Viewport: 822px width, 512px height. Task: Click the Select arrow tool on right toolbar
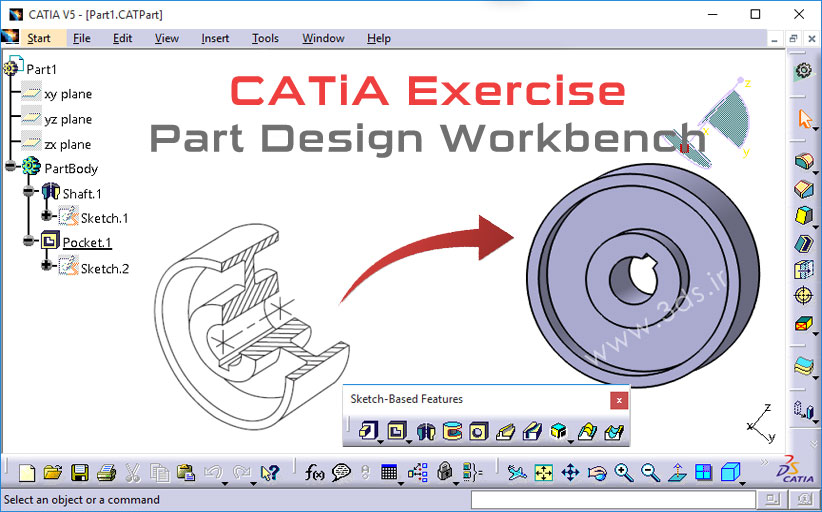click(x=804, y=118)
